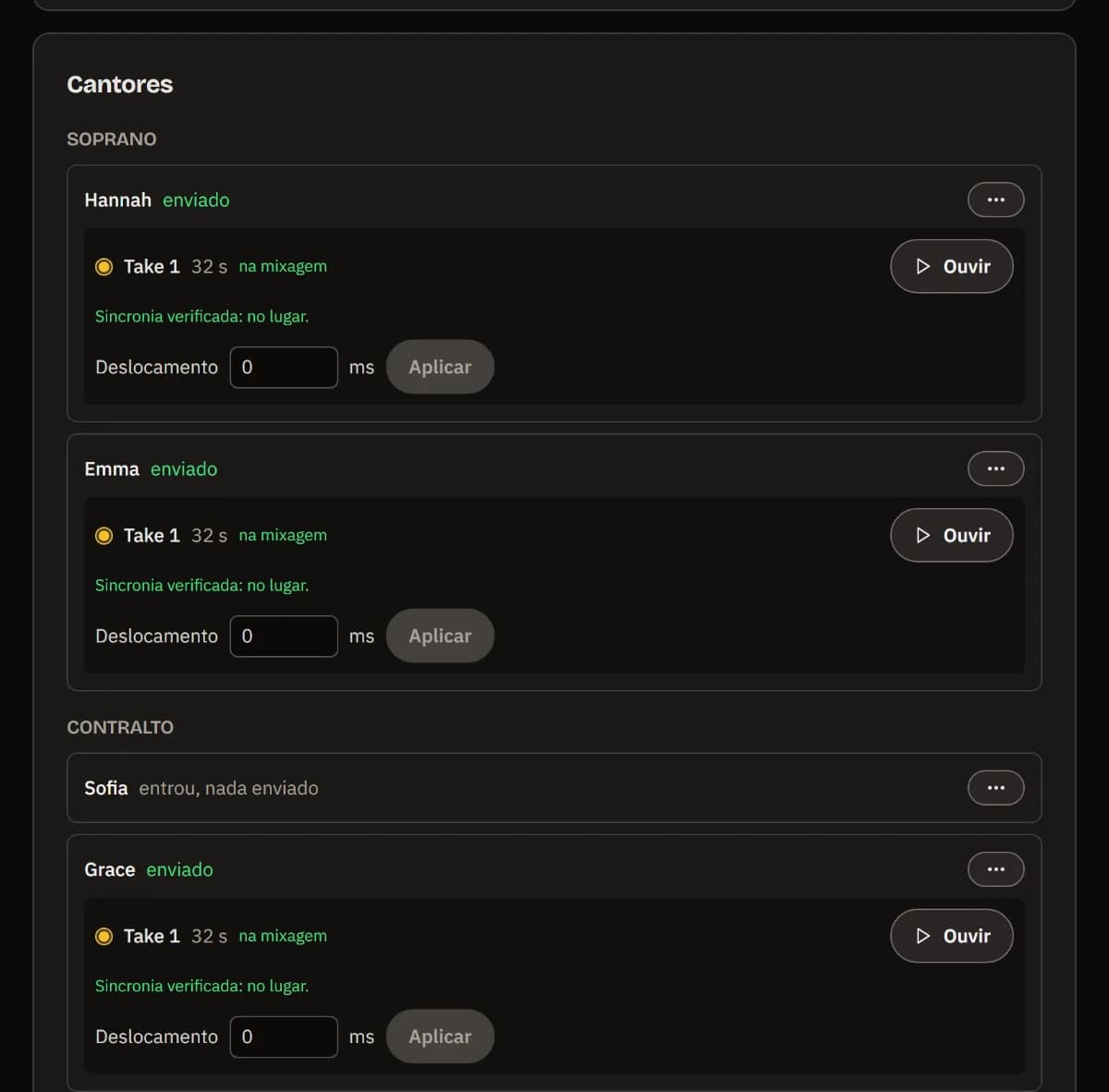Image resolution: width=1109 pixels, height=1092 pixels.
Task: Click Hannah's Deslocamento offset input field
Action: click(284, 367)
